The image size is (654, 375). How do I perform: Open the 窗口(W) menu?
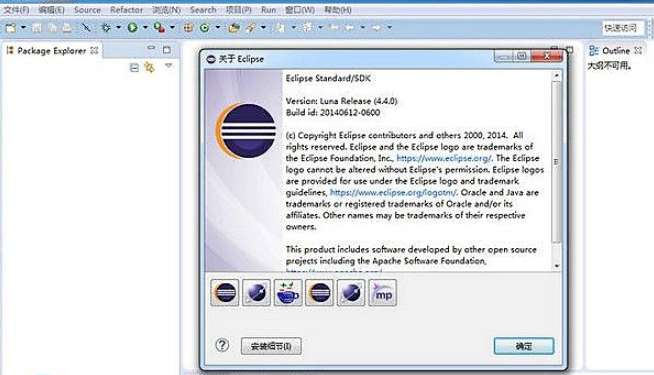(x=300, y=10)
